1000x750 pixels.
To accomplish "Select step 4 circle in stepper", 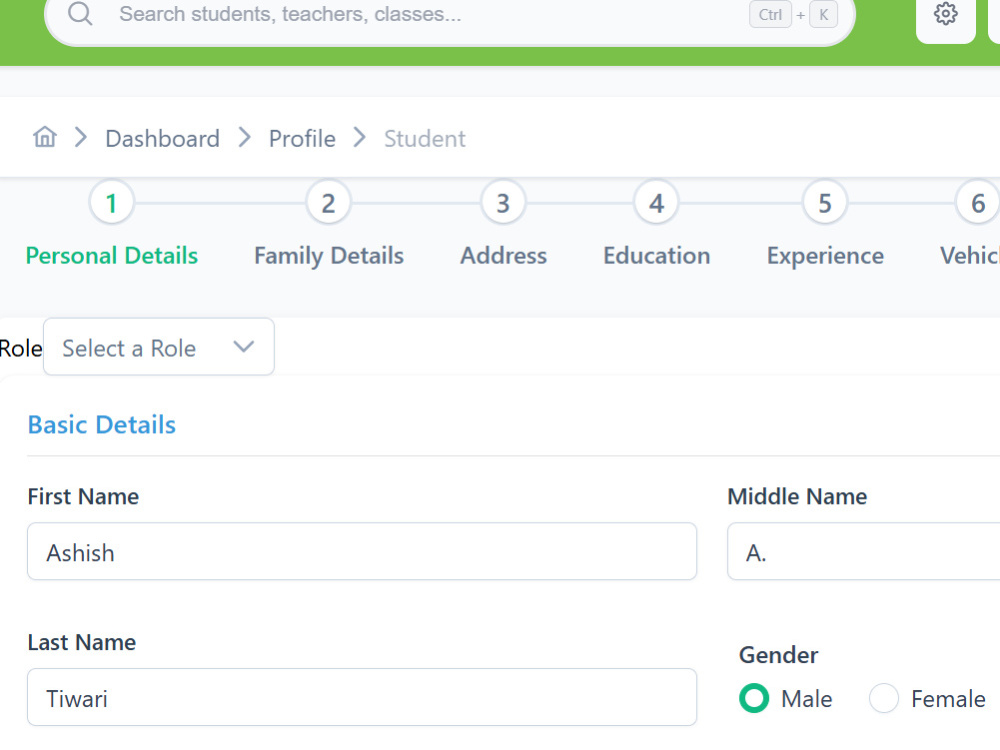I will (656, 203).
